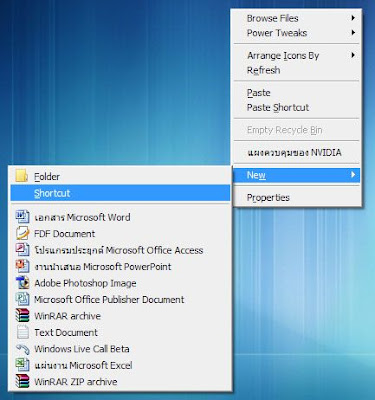Click the Folder icon in New submenu
375x400 pixels.
click(22, 176)
